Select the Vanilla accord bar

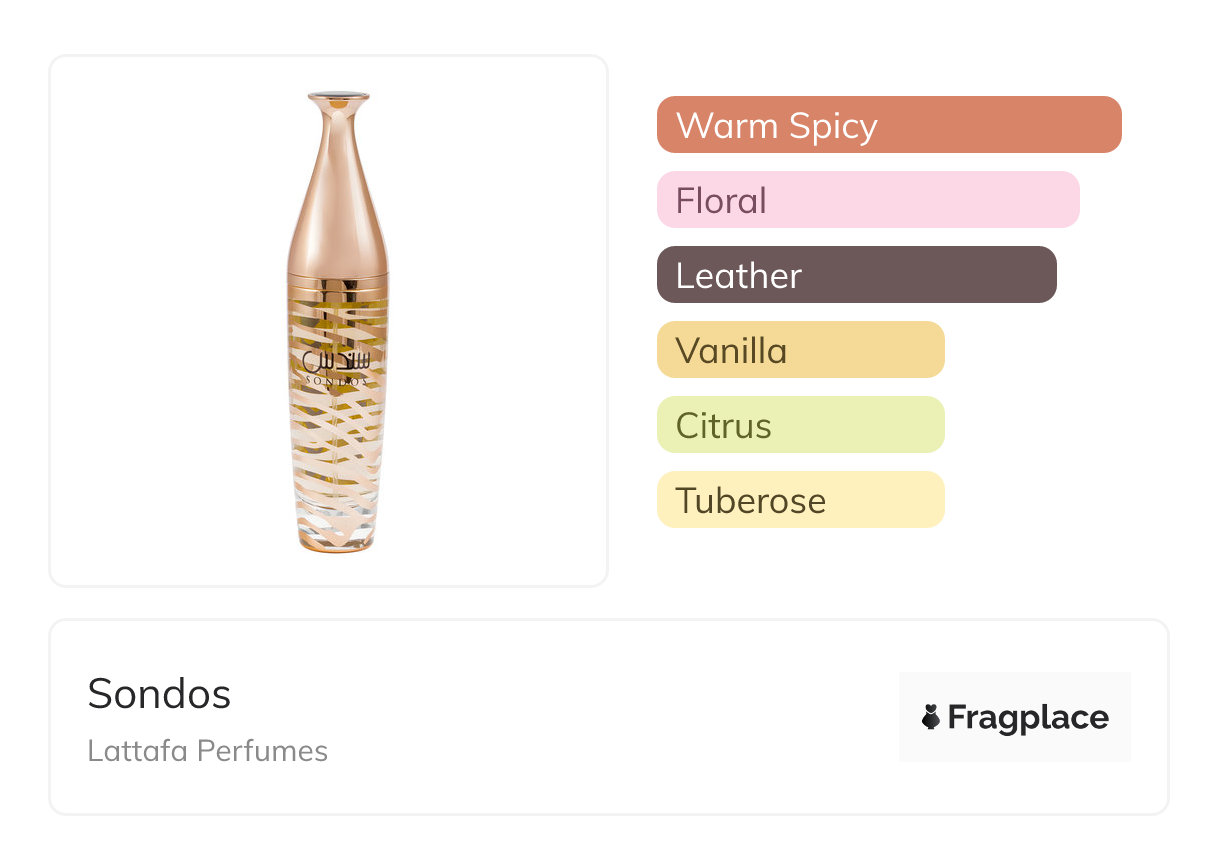click(x=800, y=350)
